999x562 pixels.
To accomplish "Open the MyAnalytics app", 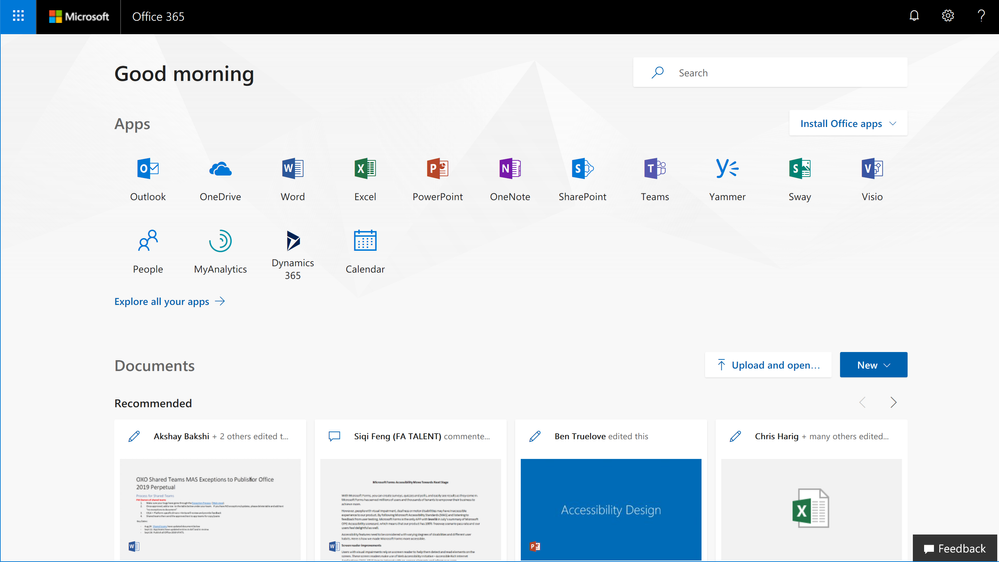I will point(220,252).
